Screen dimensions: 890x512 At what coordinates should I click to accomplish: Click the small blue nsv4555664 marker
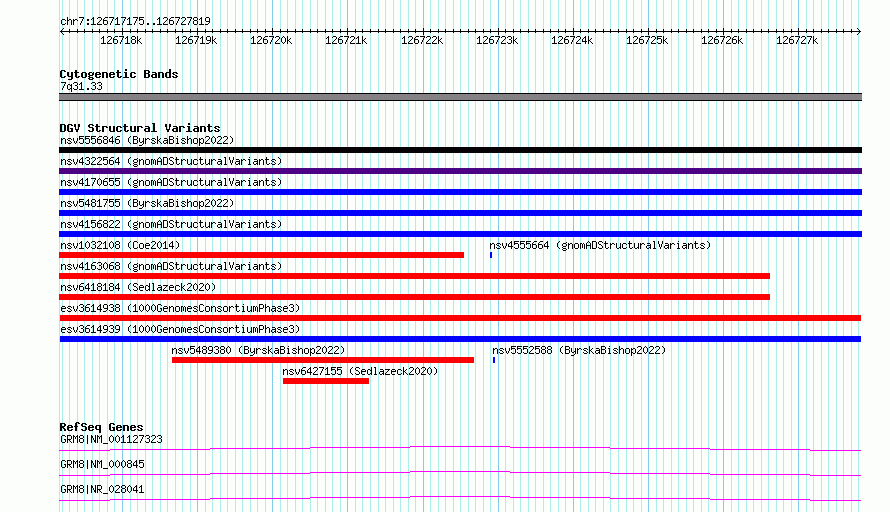[x=491, y=255]
